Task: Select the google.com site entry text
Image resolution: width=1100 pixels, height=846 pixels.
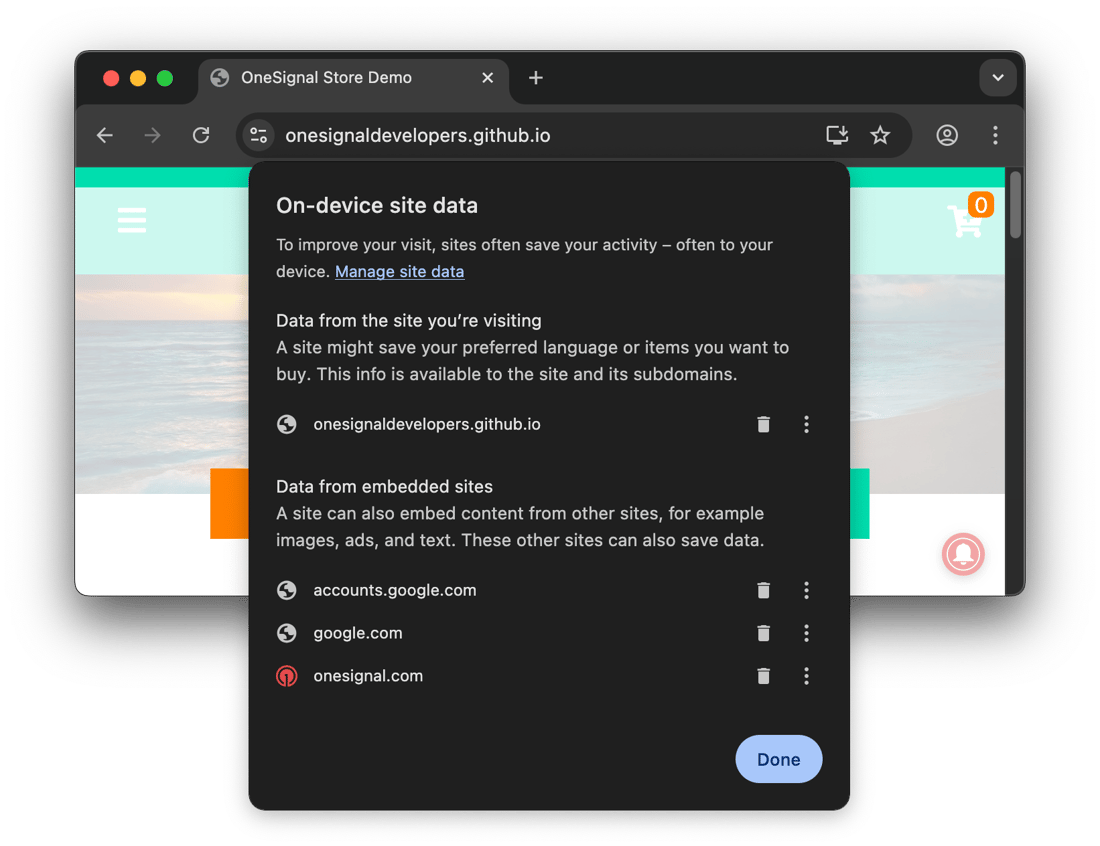Action: (x=358, y=633)
